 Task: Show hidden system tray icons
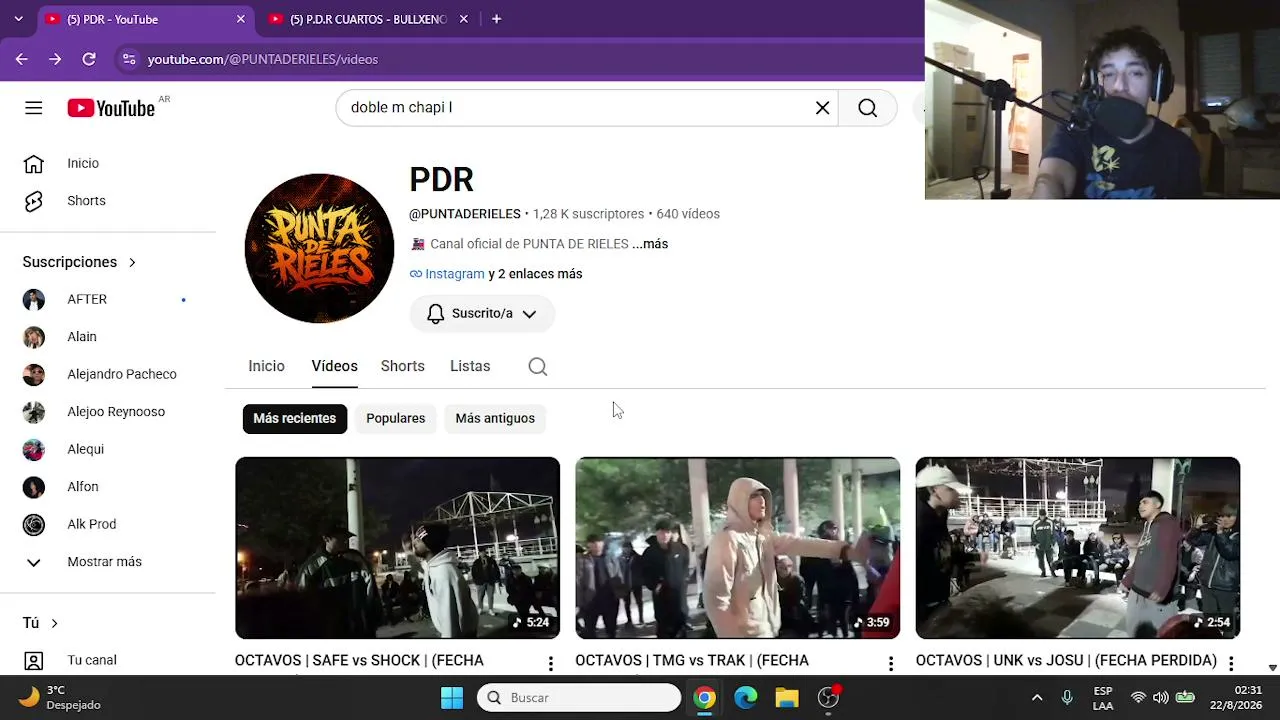click(x=1037, y=698)
